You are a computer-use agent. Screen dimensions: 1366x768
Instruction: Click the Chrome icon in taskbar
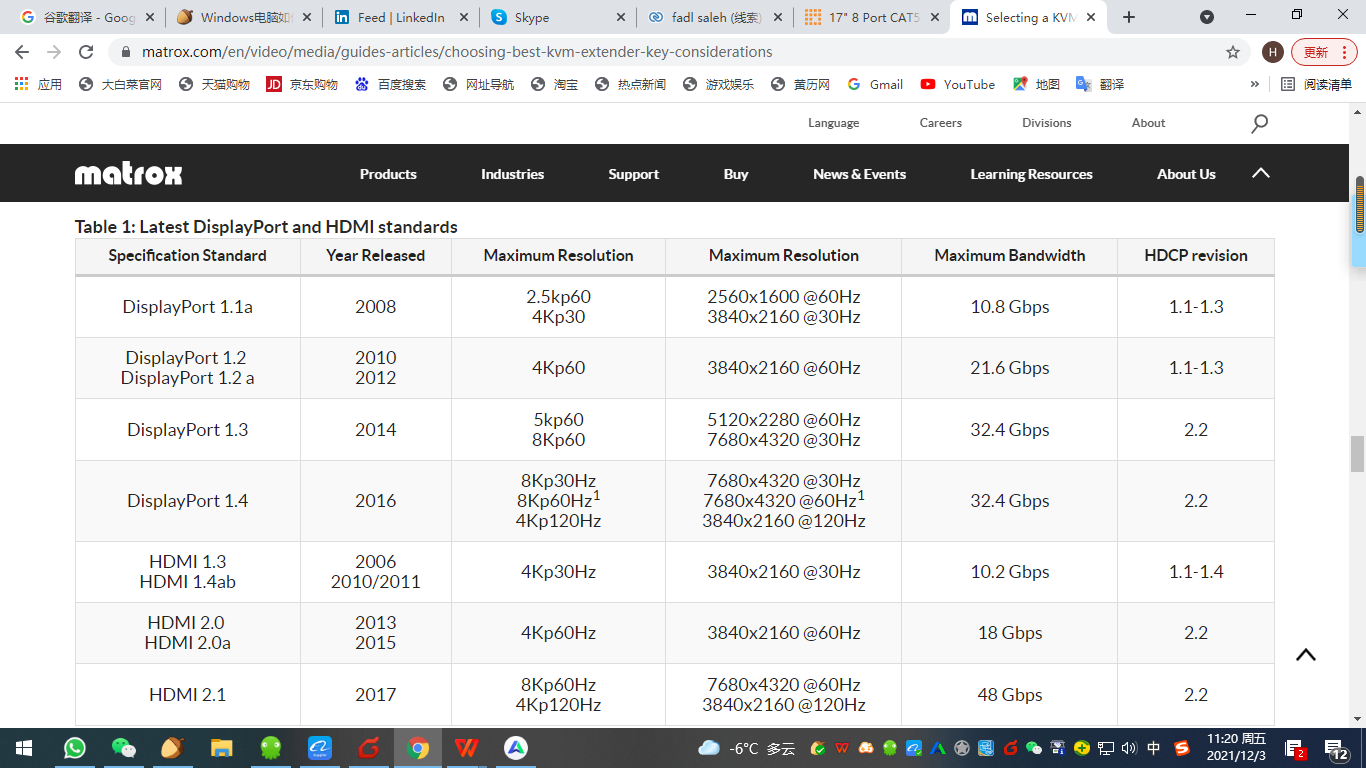(418, 748)
